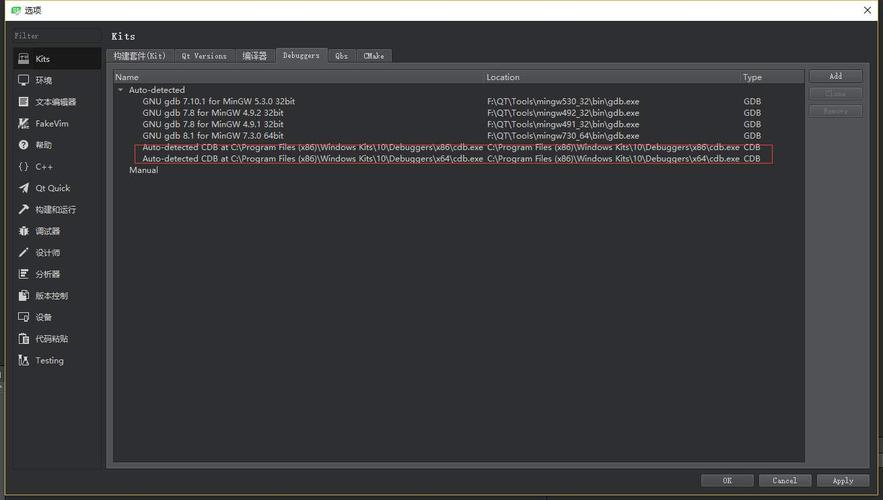Select the FakeVim settings icon
The image size is (883, 500).
pos(24,124)
